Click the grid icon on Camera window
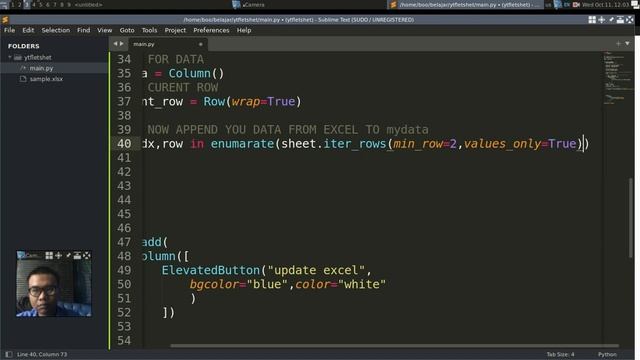The width and height of the screenshot is (640, 360). tap(49, 256)
